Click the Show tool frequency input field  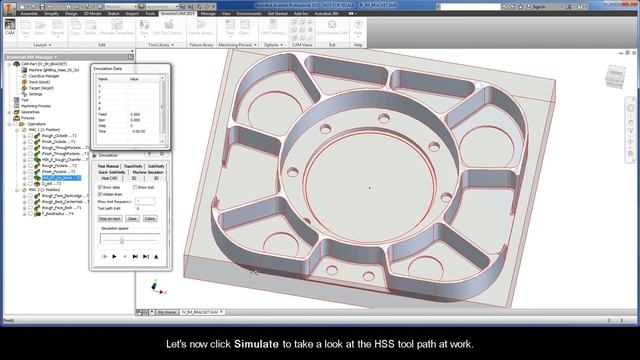pos(145,201)
